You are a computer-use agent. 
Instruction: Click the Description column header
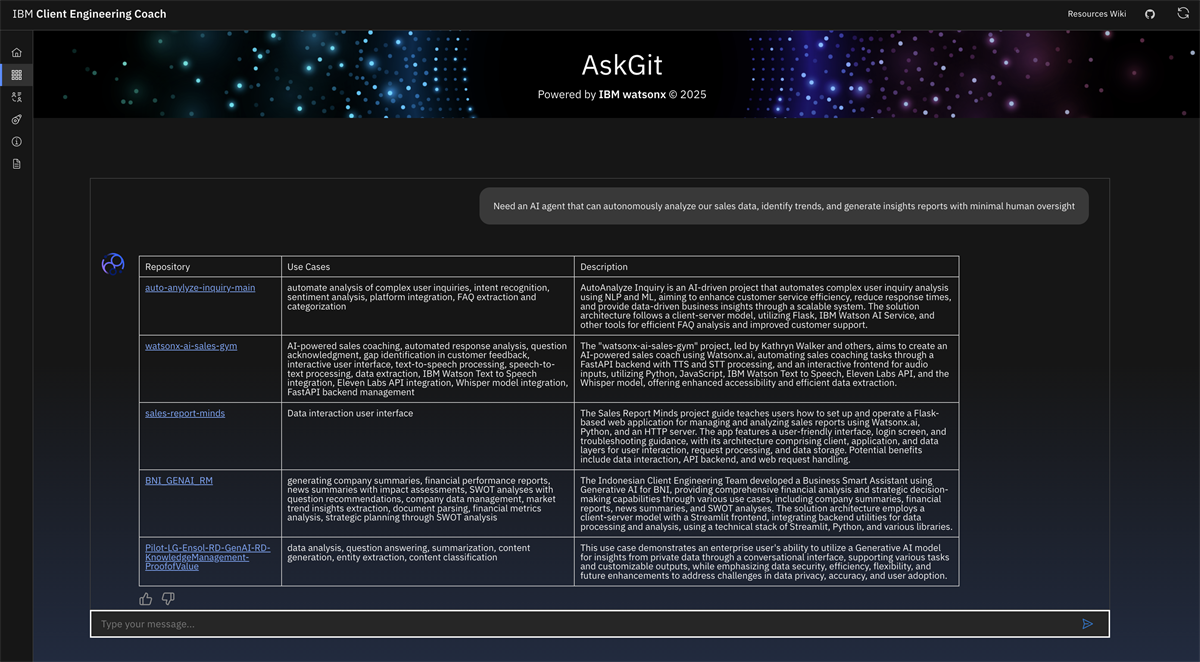tap(766, 267)
